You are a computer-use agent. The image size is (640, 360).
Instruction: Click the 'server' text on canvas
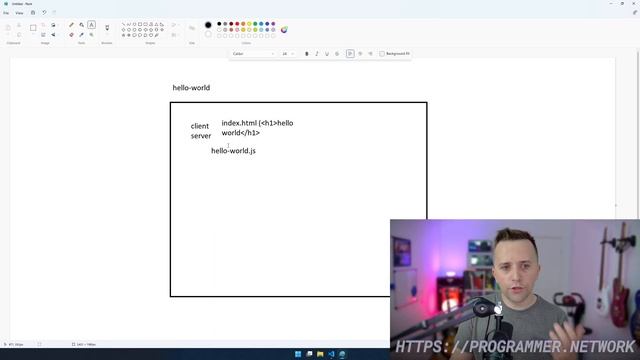pyautogui.click(x=201, y=136)
